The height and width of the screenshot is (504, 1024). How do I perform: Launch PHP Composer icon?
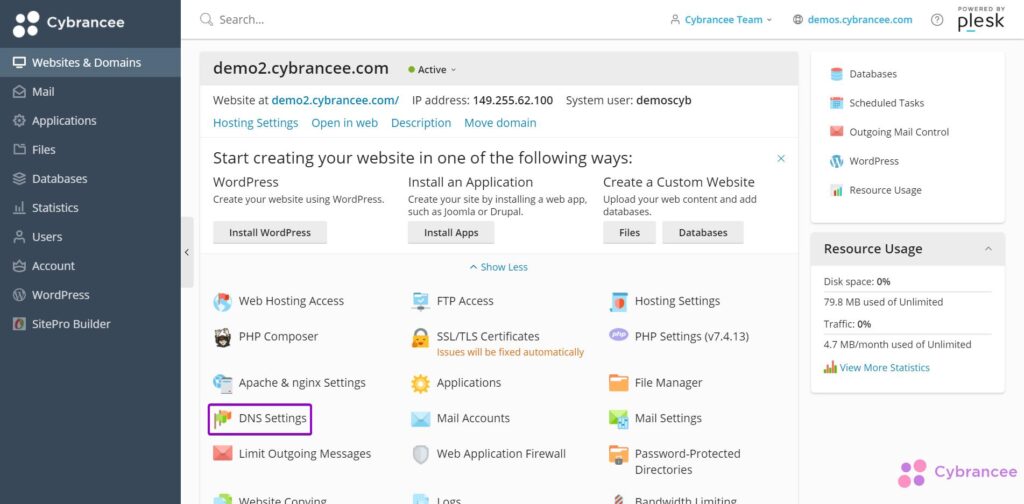(x=223, y=337)
